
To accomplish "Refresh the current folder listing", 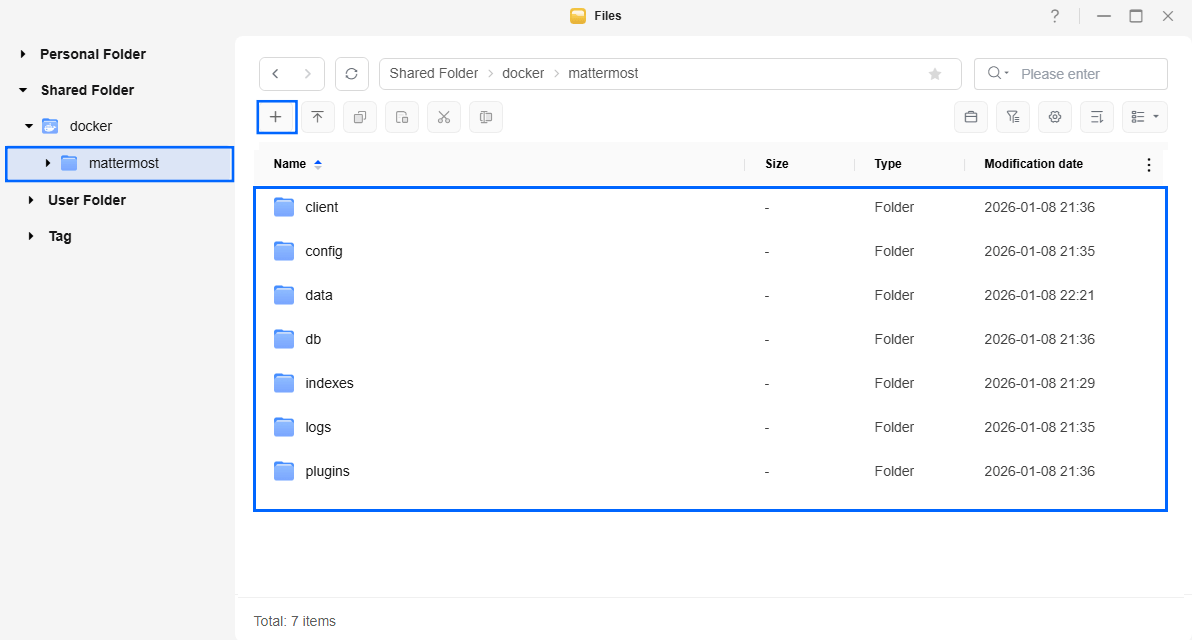I will point(351,74).
